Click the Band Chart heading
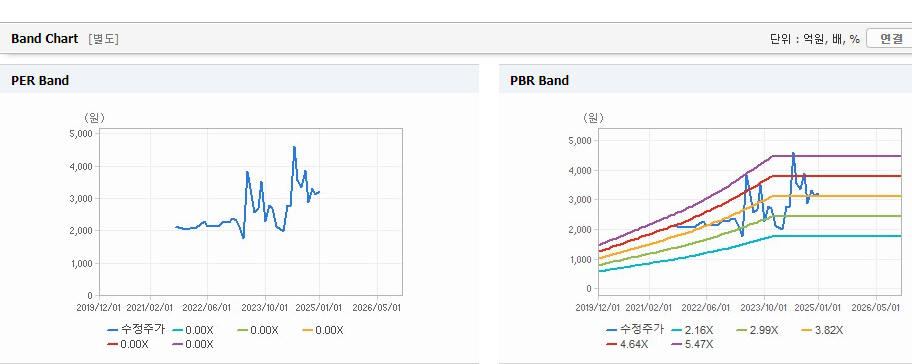The width and height of the screenshot is (912, 364). tap(44, 39)
